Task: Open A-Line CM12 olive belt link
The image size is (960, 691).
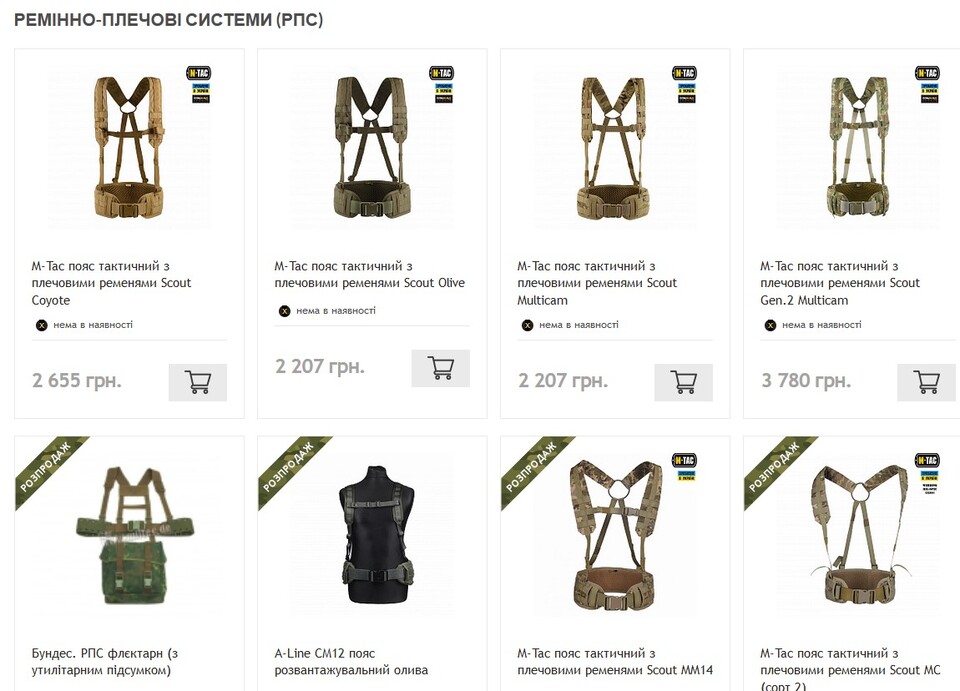Action: click(351, 661)
